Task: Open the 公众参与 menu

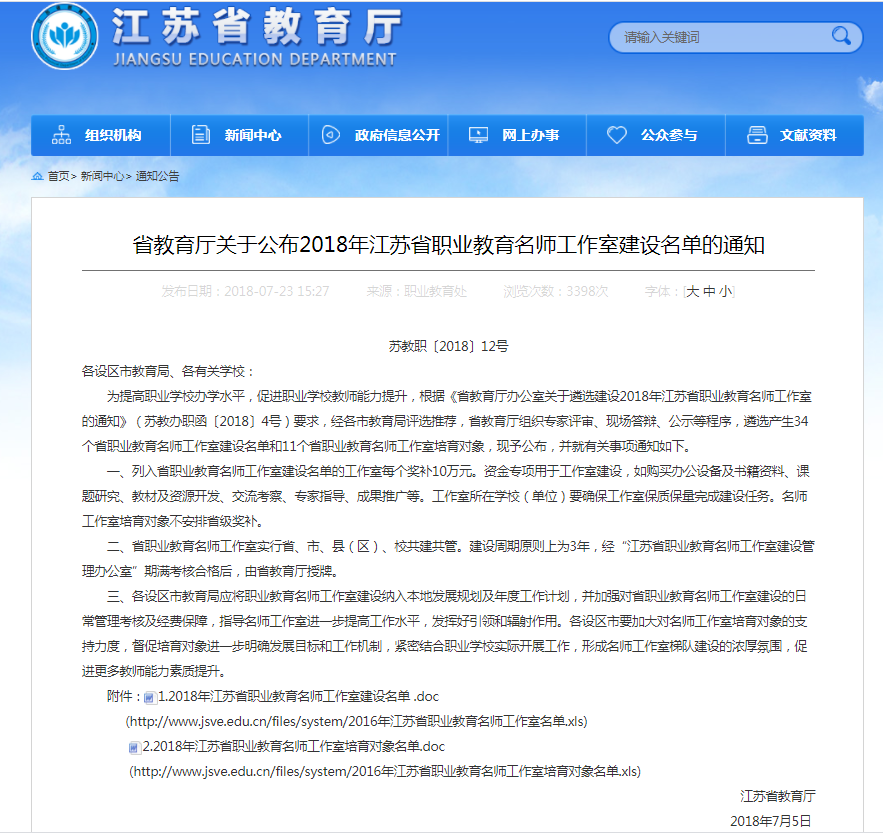Action: coord(656,135)
